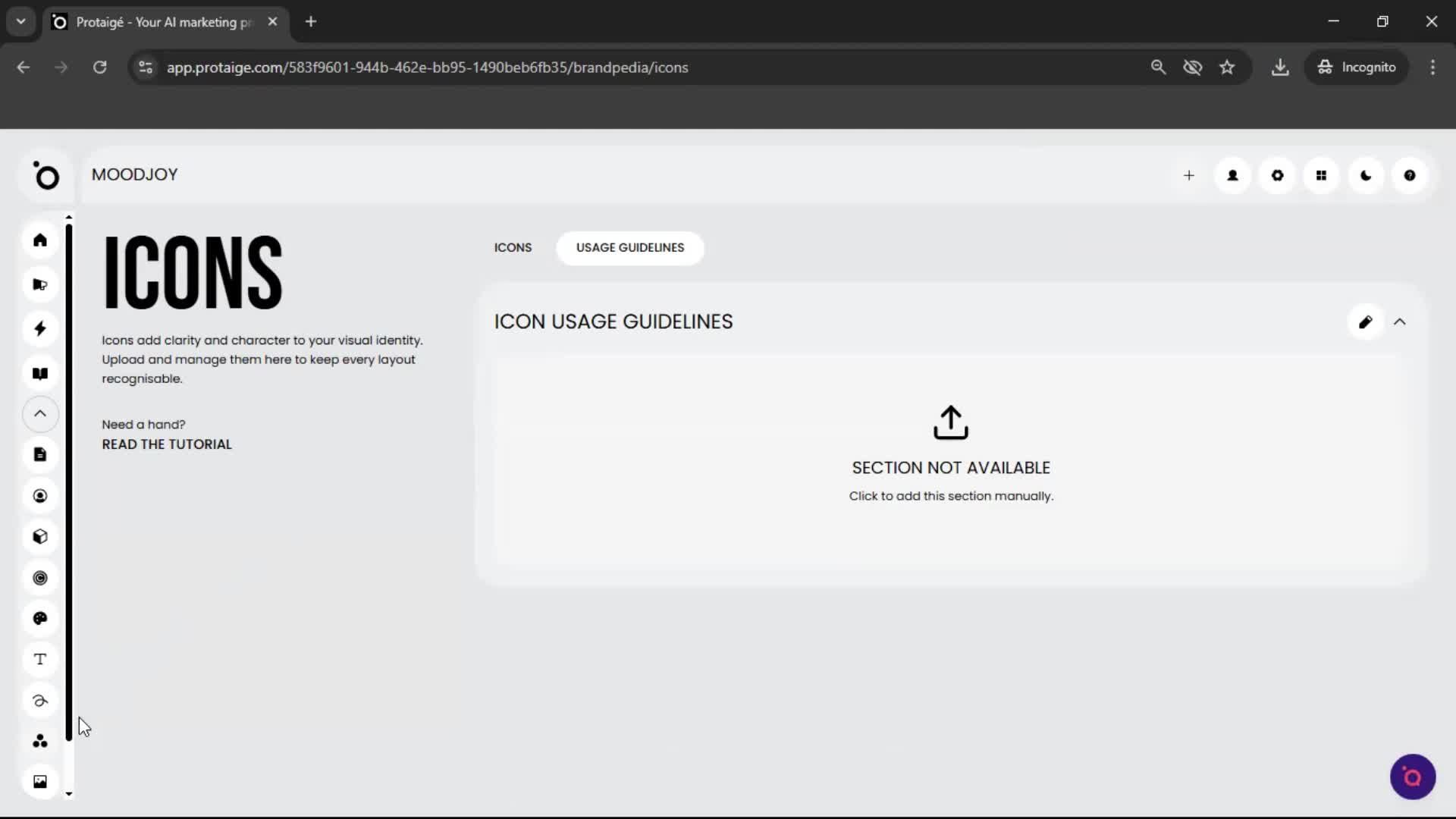Enable edit mode via the pencil icon
This screenshot has height=819, width=1456.
1366,322
